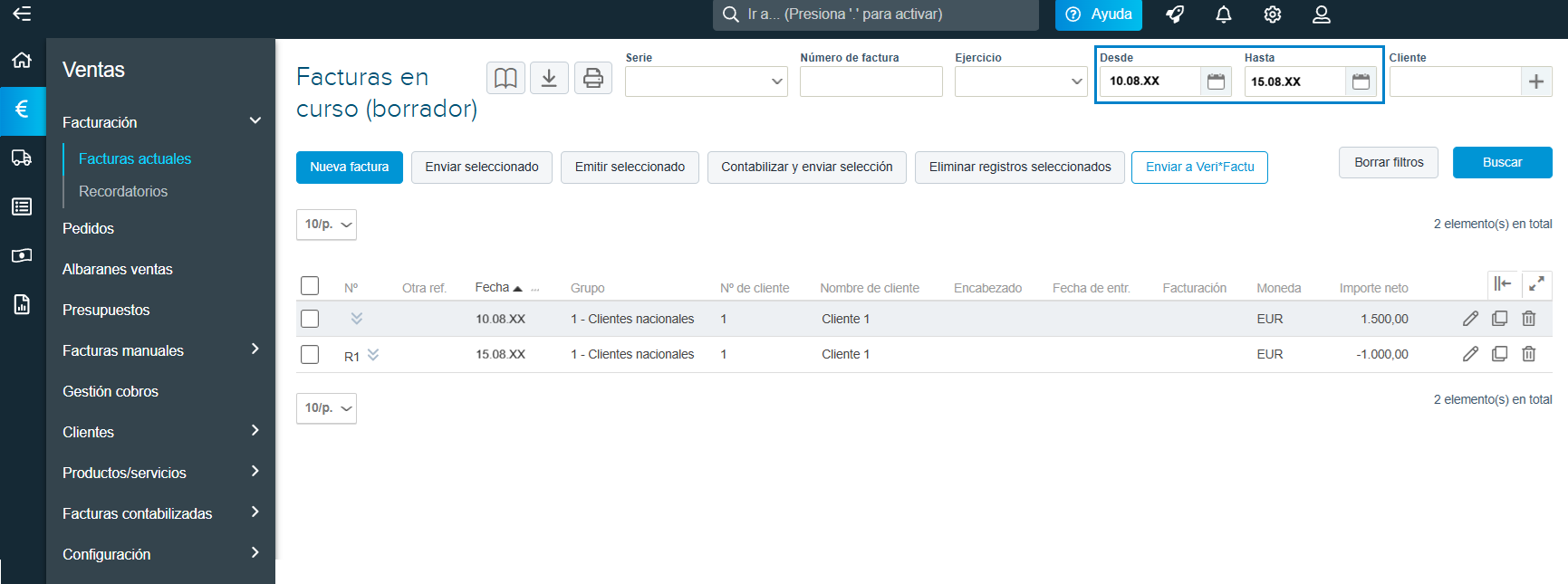
Task: Open the cash payments sidebar icon
Action: (x=22, y=255)
